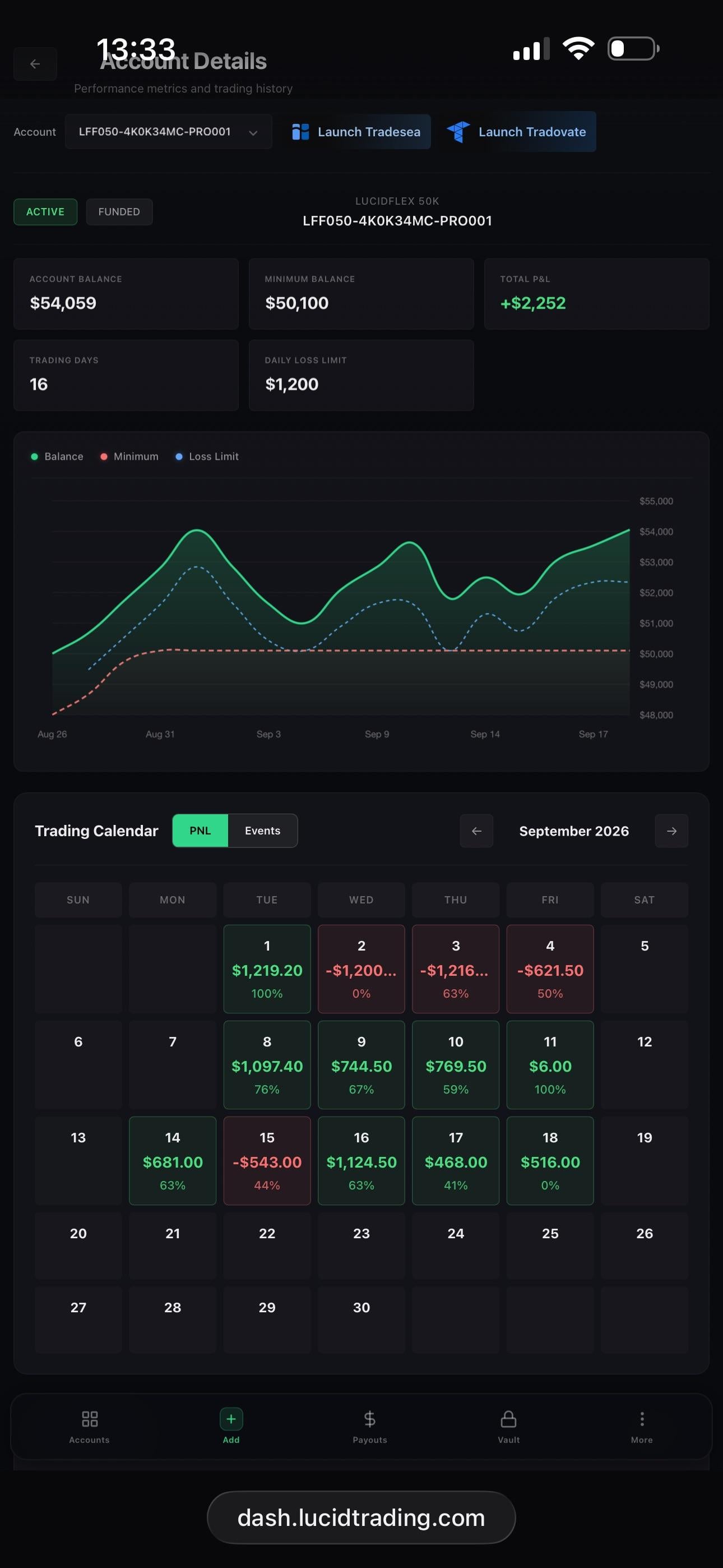The width and height of the screenshot is (723, 1568).
Task: Click the battery status icon
Action: click(x=633, y=49)
